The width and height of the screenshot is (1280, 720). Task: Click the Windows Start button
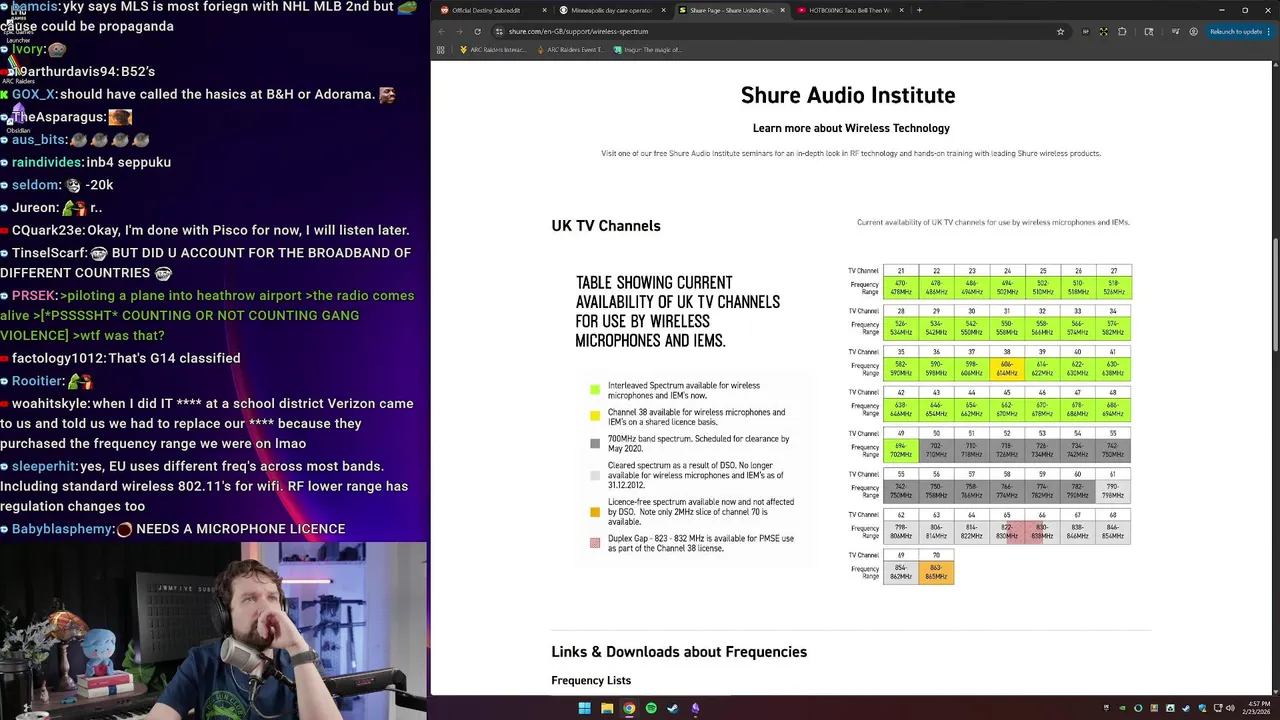pyautogui.click(x=584, y=708)
